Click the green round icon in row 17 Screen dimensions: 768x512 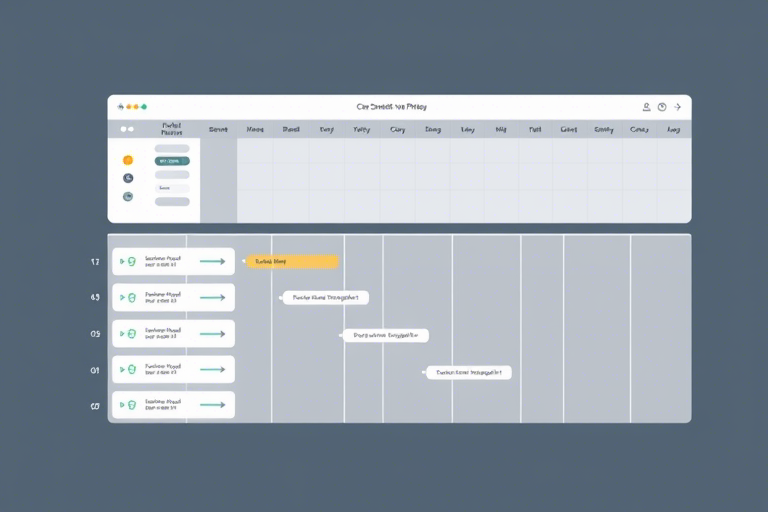132,262
